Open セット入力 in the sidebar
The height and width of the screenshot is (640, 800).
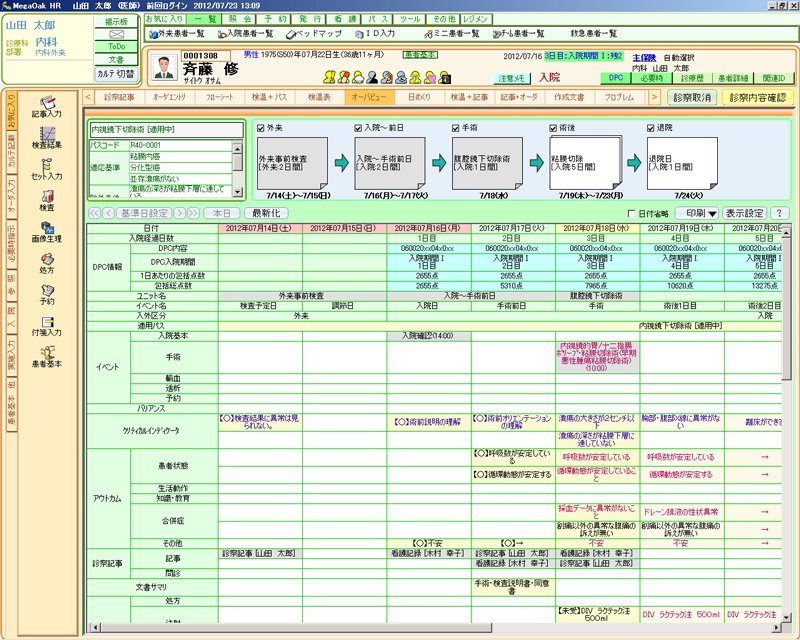pos(46,169)
